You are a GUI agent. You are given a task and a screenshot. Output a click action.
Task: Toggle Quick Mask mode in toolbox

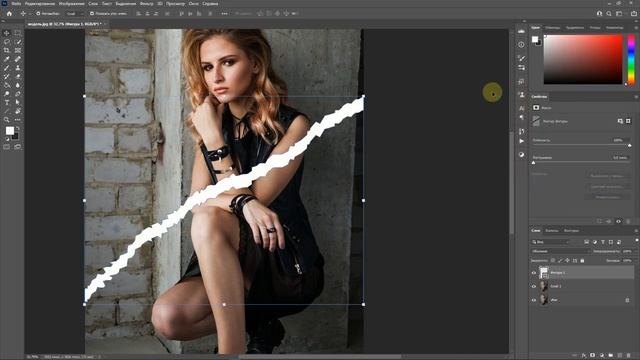coord(7,147)
